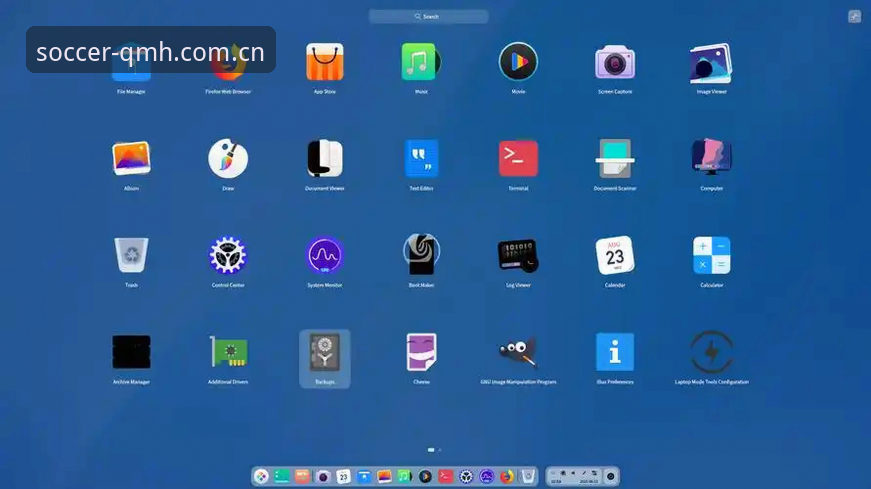Image resolution: width=871 pixels, height=489 pixels.
Task: Open System Monitor in the grid
Action: tap(325, 255)
